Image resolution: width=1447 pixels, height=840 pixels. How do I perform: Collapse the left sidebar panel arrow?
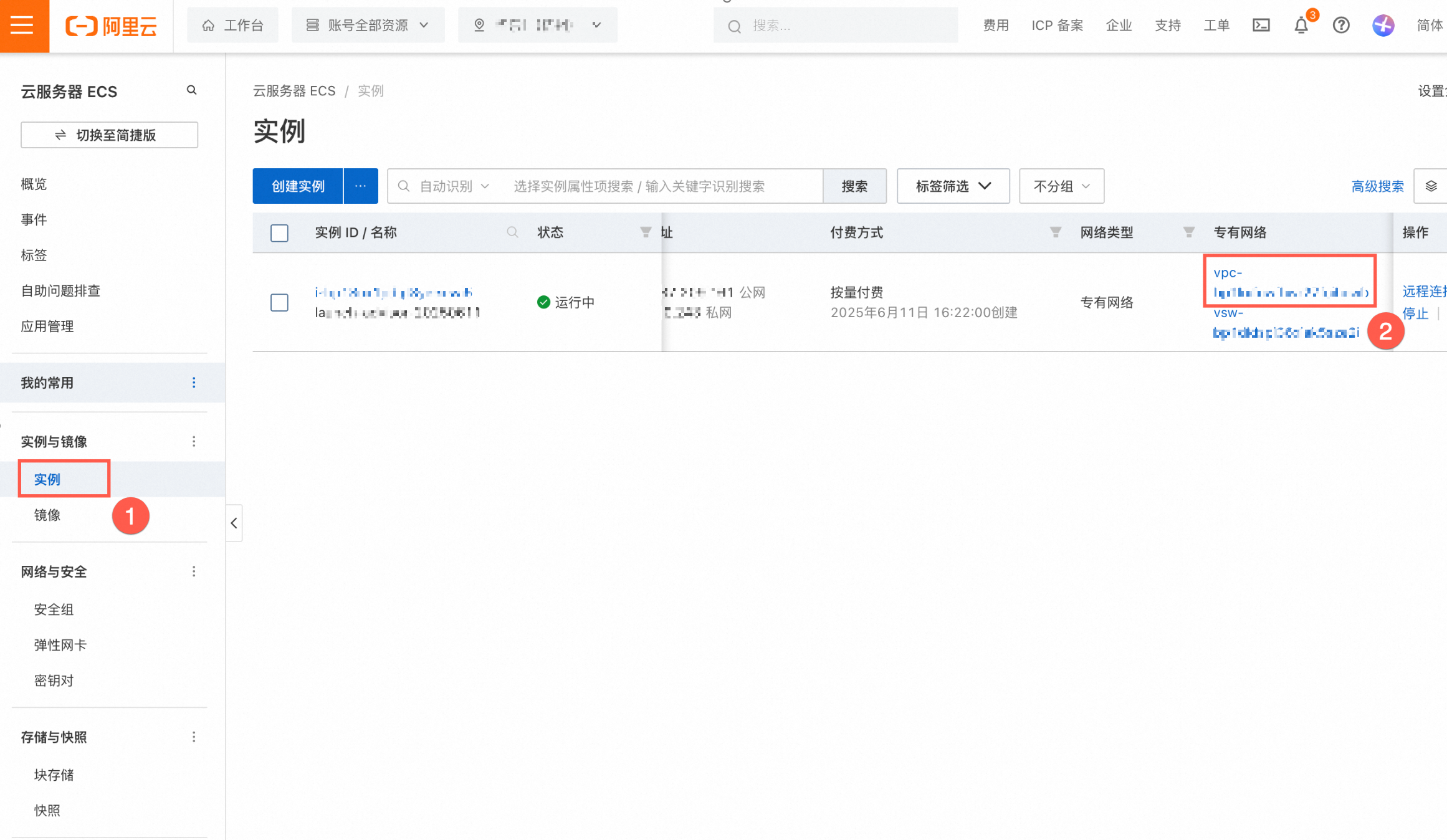[234, 523]
